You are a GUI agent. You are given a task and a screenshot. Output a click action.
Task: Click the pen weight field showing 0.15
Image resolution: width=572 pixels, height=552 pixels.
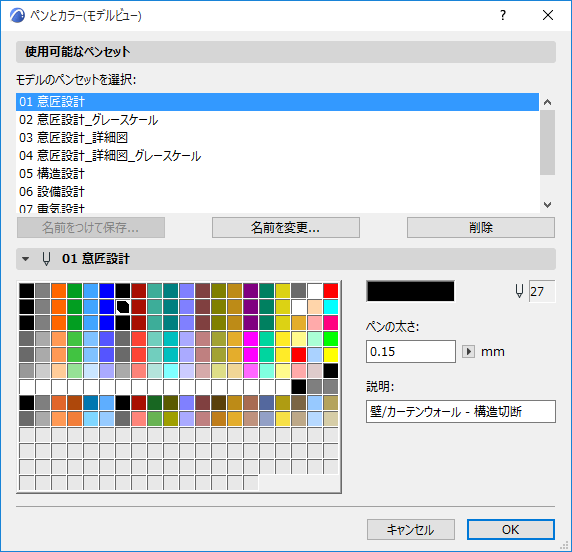point(411,352)
